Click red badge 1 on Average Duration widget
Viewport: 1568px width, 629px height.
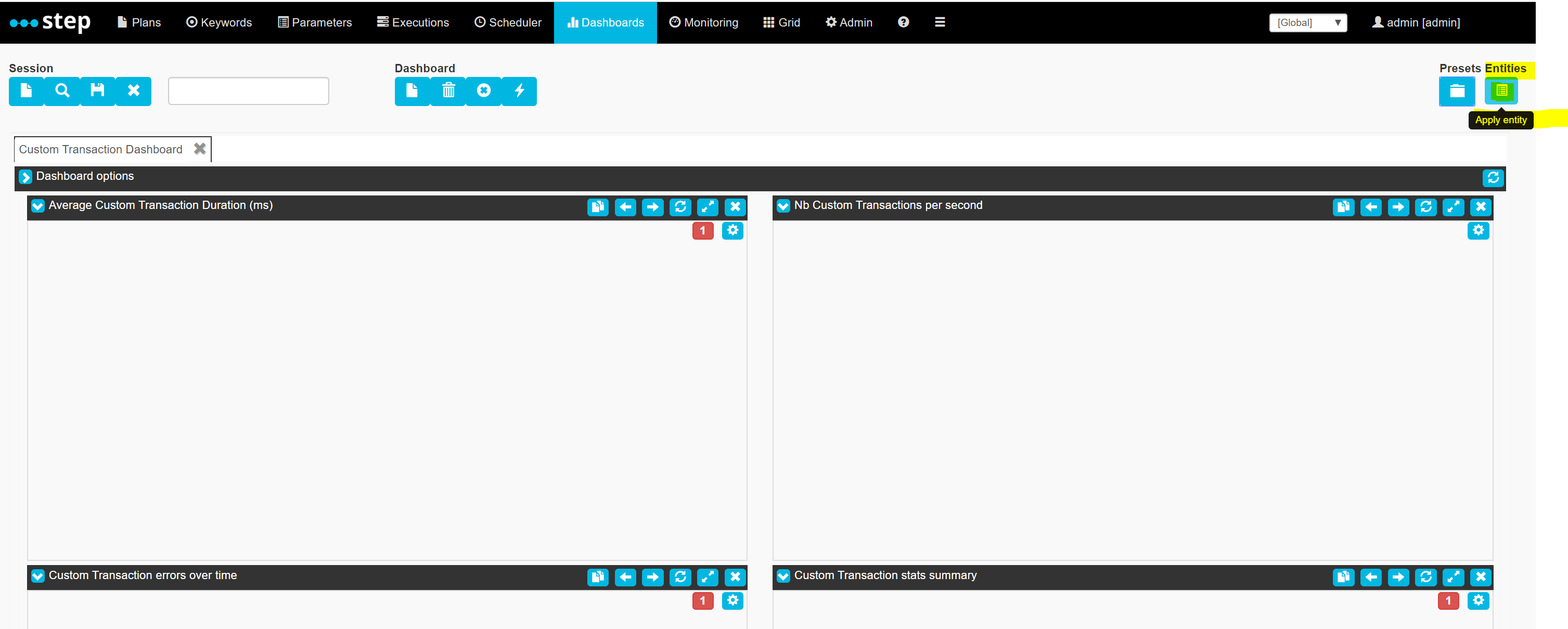(x=703, y=231)
